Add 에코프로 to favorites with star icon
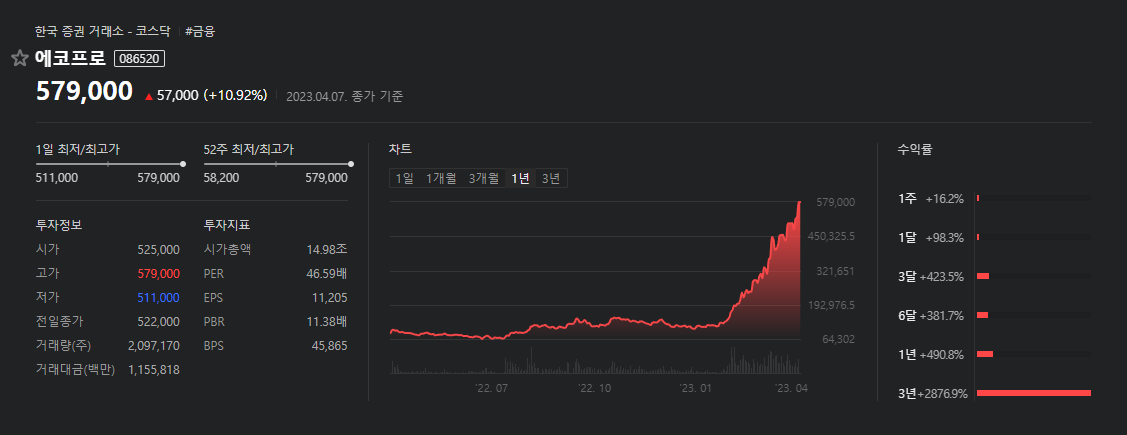 pos(19,58)
